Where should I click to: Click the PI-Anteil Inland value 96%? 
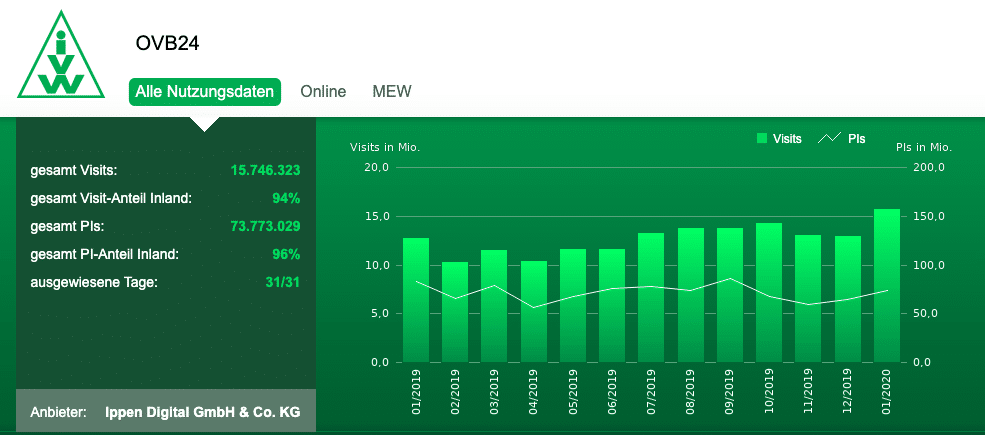click(286, 255)
